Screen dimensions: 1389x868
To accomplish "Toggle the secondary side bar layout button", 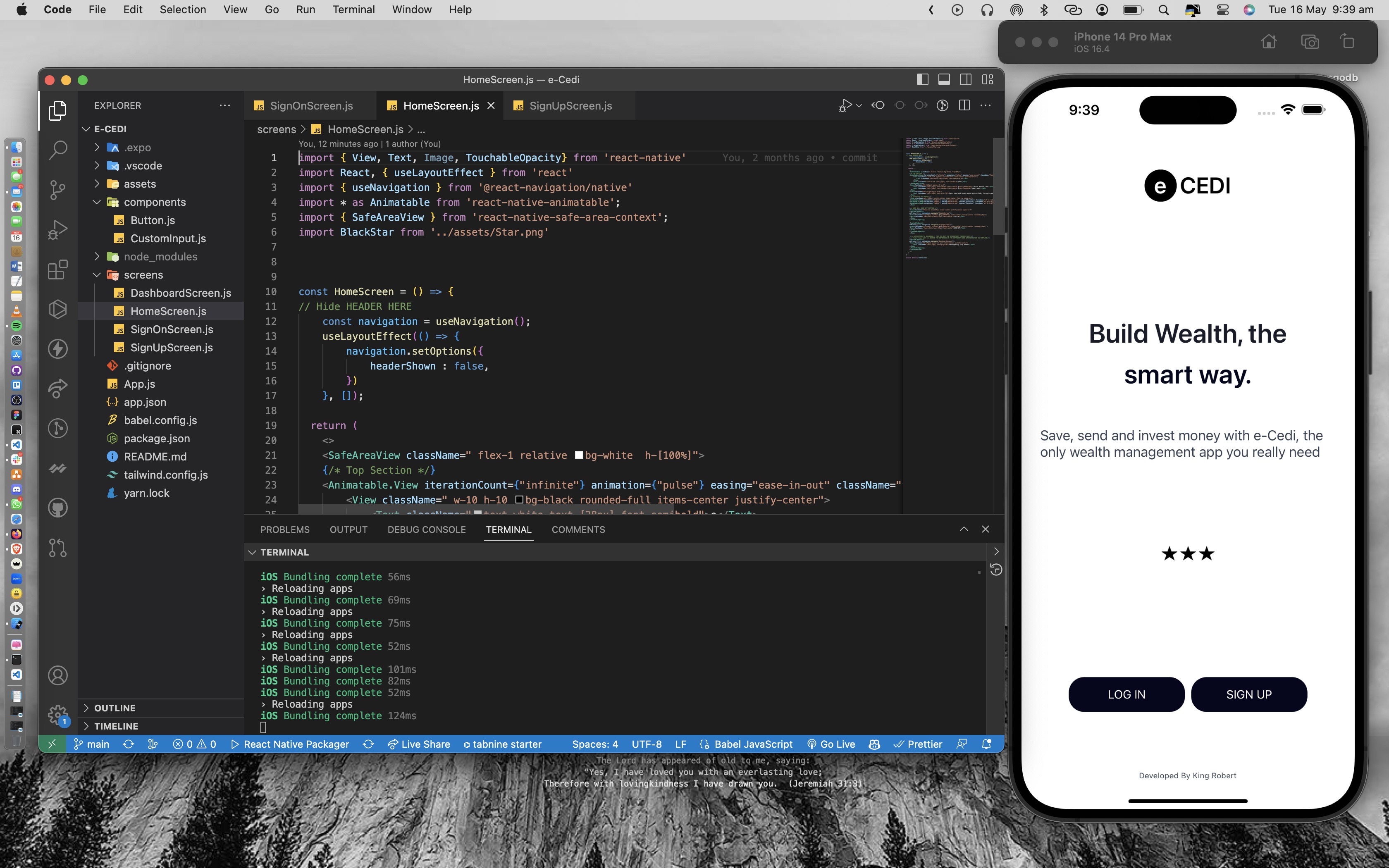I will [x=966, y=80].
